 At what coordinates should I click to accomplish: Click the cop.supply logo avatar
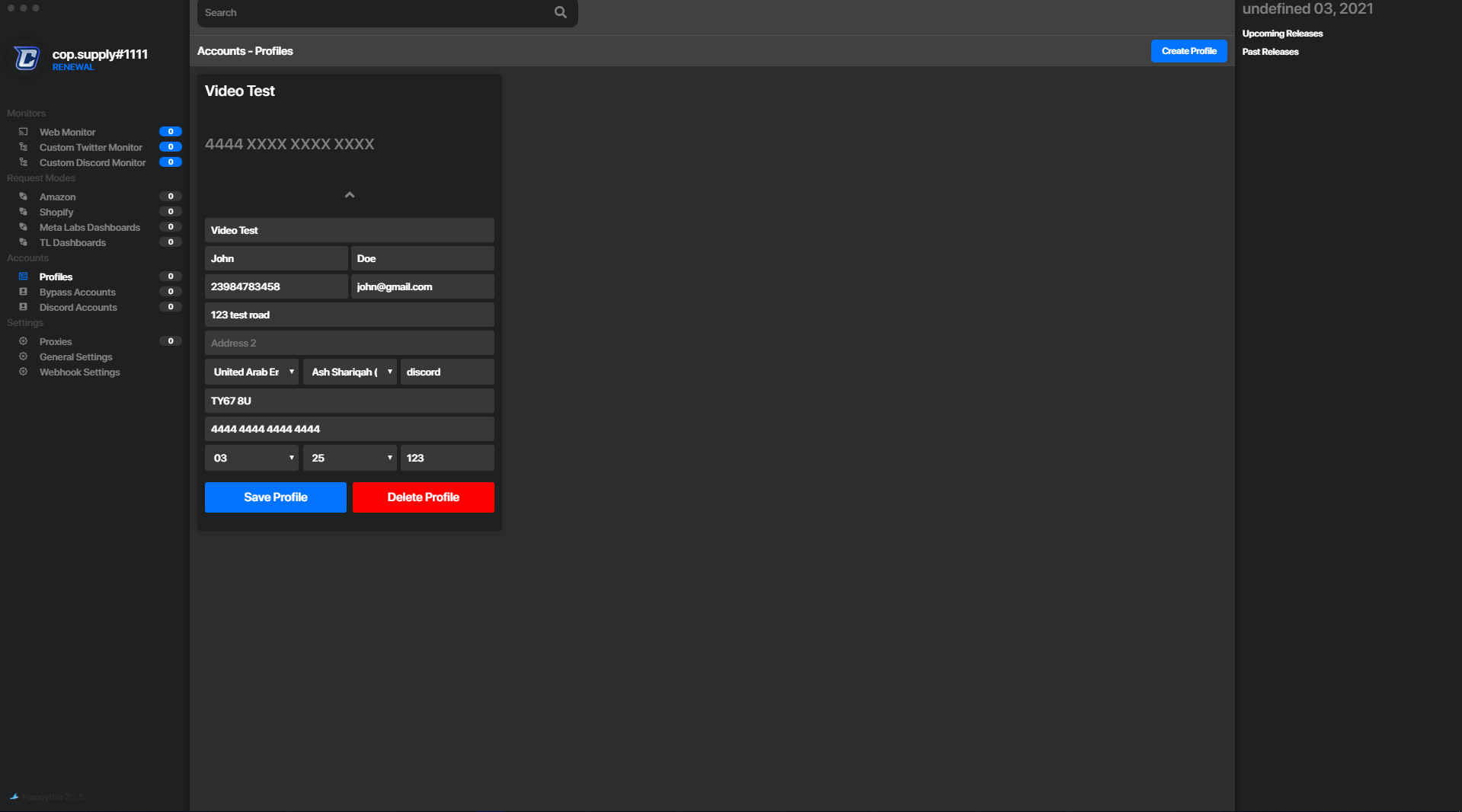[27, 59]
